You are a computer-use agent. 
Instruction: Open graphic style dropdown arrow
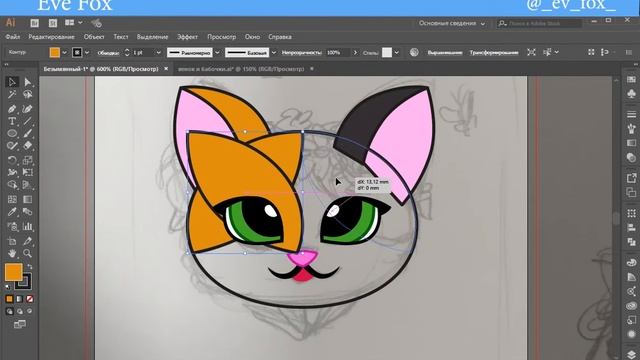coord(396,53)
